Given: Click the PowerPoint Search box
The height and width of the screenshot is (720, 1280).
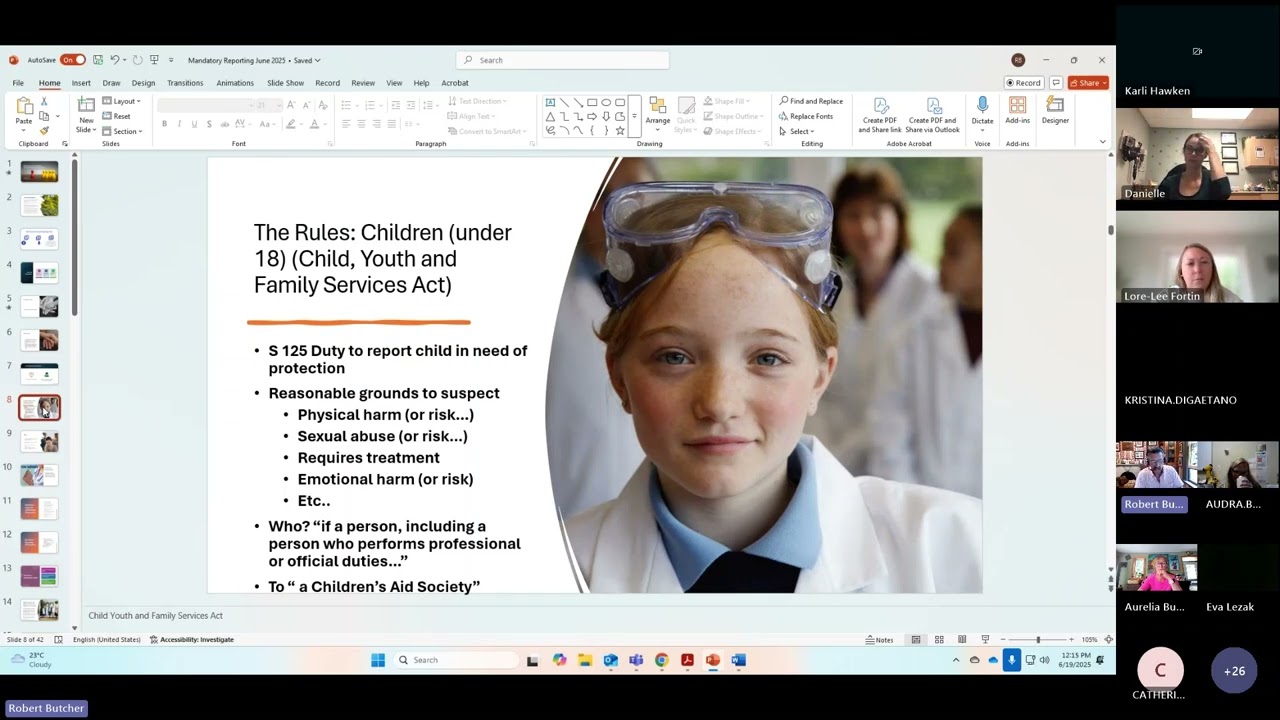Looking at the screenshot, I should point(563,60).
